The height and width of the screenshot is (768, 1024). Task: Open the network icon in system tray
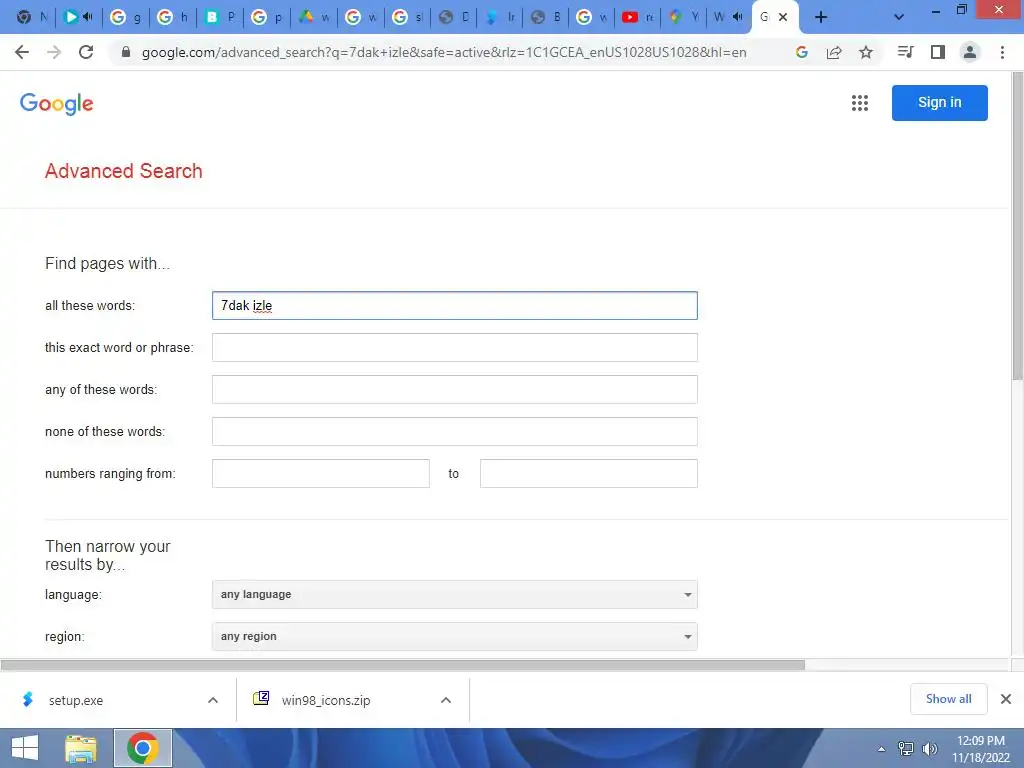[x=906, y=748]
